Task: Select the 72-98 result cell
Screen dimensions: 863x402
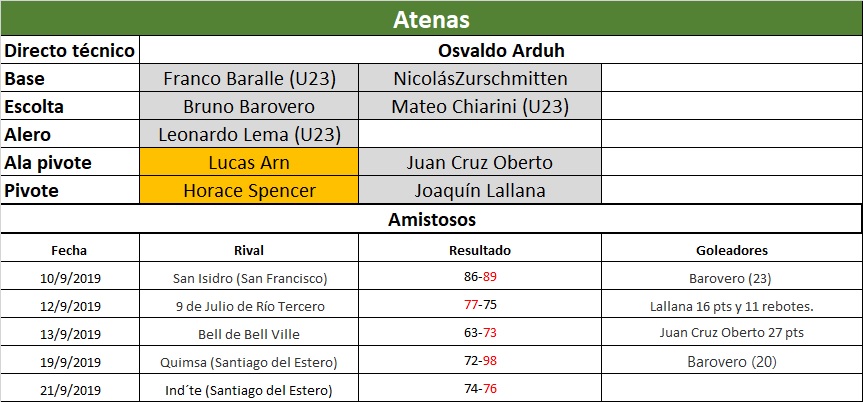Action: coord(480,362)
